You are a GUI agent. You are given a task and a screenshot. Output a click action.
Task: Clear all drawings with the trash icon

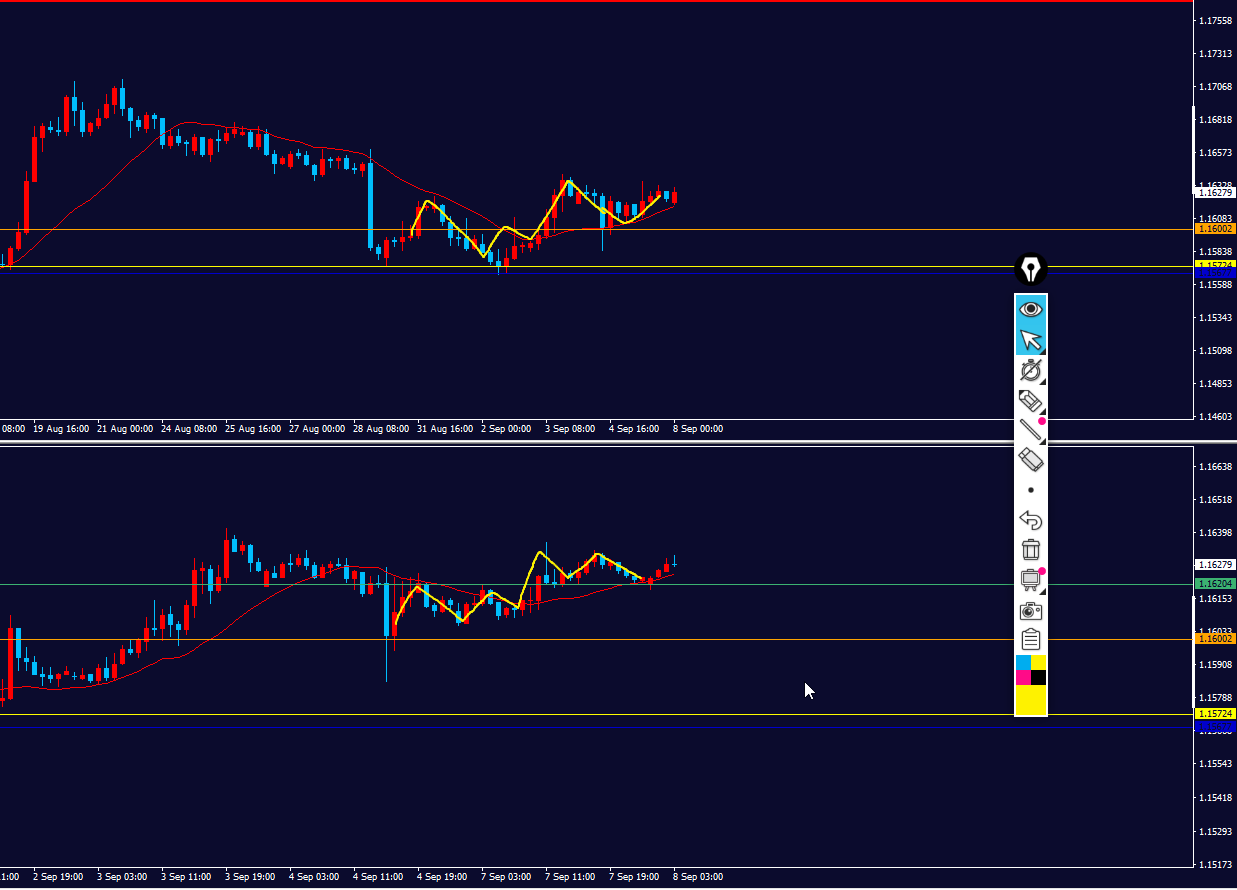[1031, 549]
